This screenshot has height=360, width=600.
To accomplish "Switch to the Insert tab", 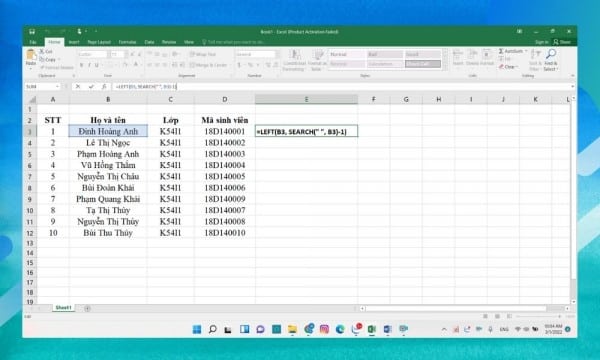I will point(74,42).
